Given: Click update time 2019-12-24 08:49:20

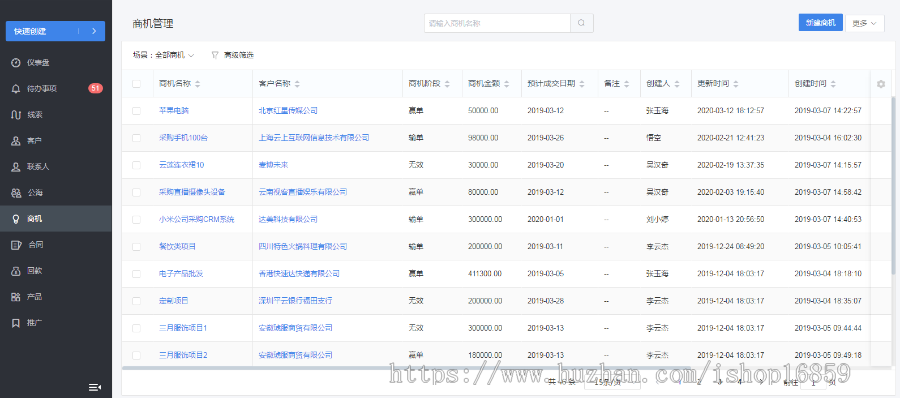Looking at the screenshot, I should tap(731, 246).
